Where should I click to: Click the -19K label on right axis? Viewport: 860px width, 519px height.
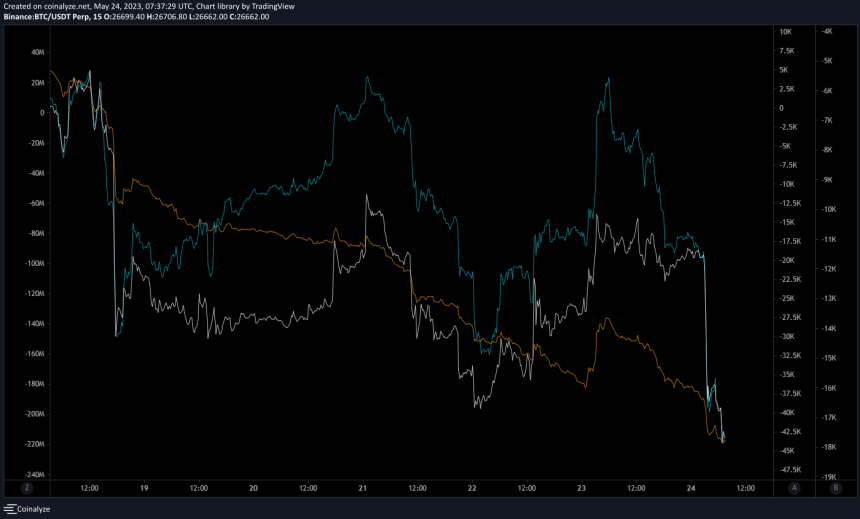(x=827, y=477)
